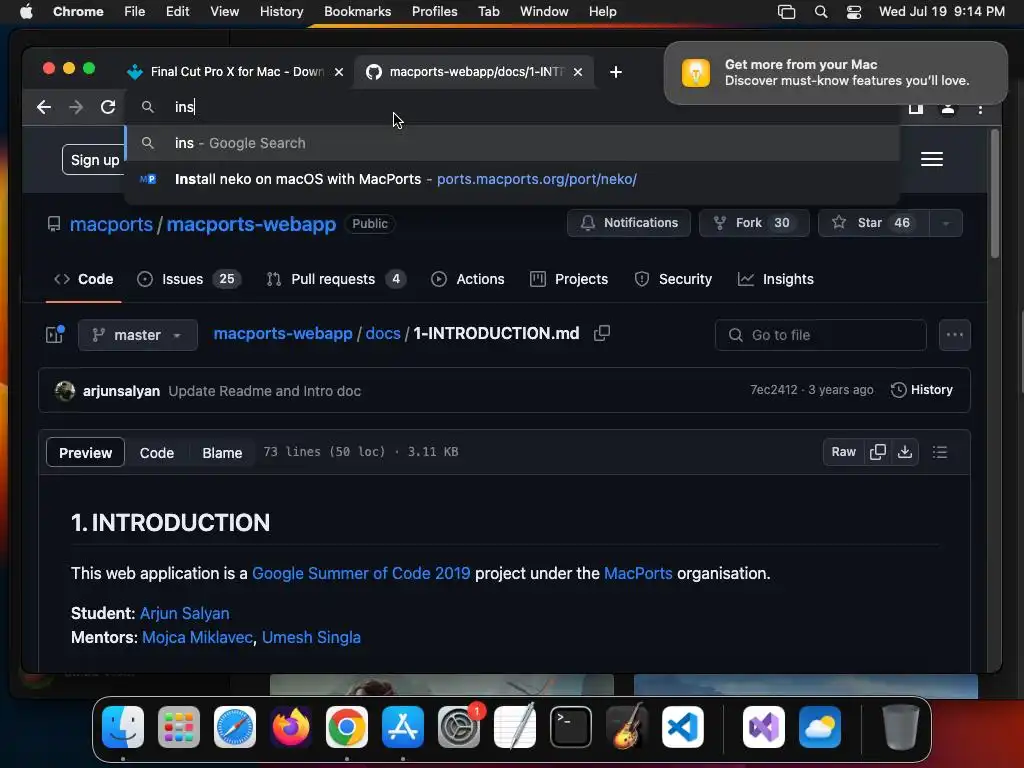Open Terminal from the dock
Screen dimensions: 1024x768
click(571, 727)
